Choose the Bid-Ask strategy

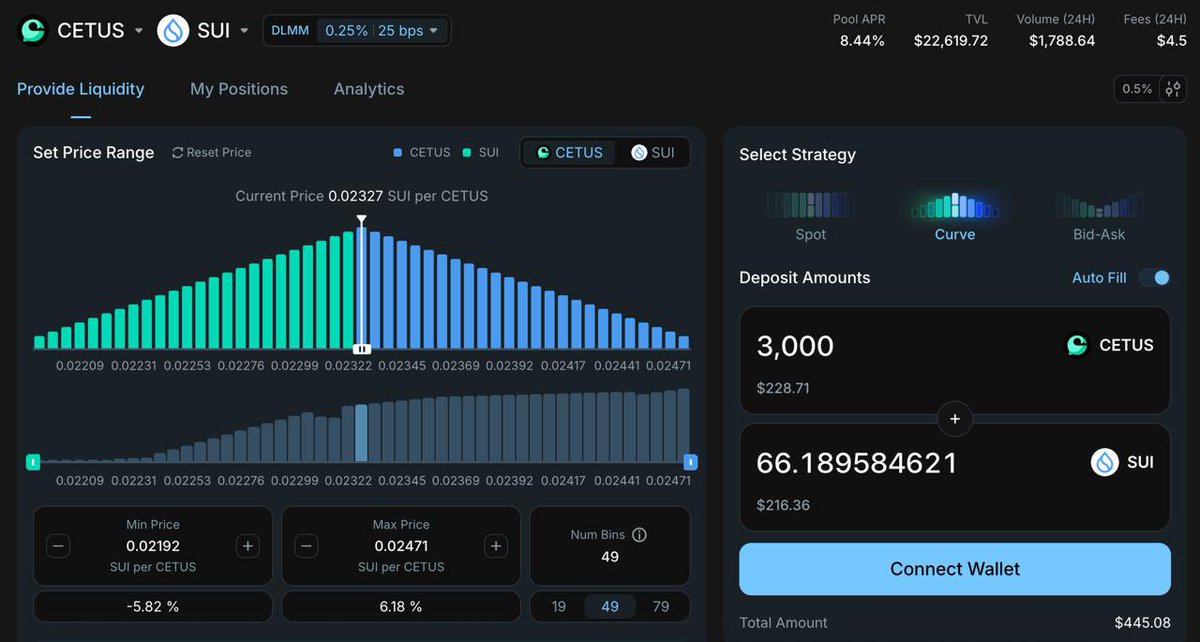1099,216
